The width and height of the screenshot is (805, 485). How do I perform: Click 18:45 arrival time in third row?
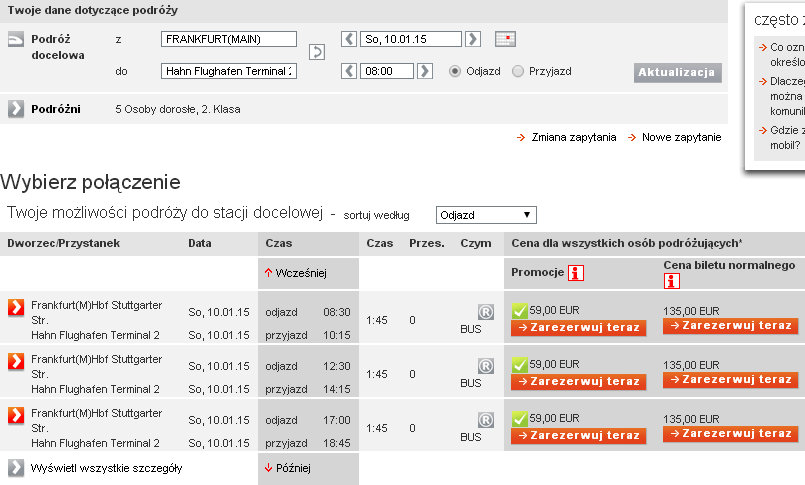pyautogui.click(x=337, y=443)
